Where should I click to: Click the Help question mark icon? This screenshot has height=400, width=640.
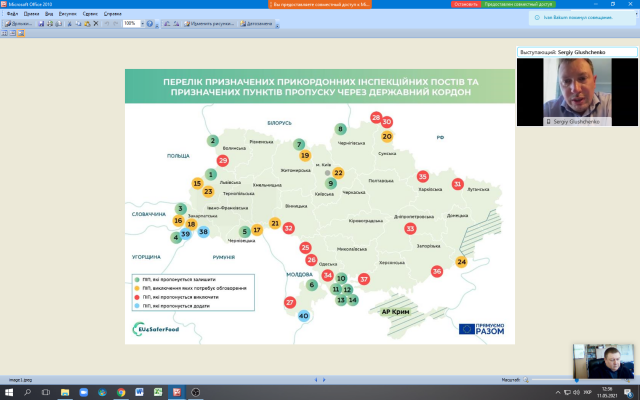tap(150, 23)
